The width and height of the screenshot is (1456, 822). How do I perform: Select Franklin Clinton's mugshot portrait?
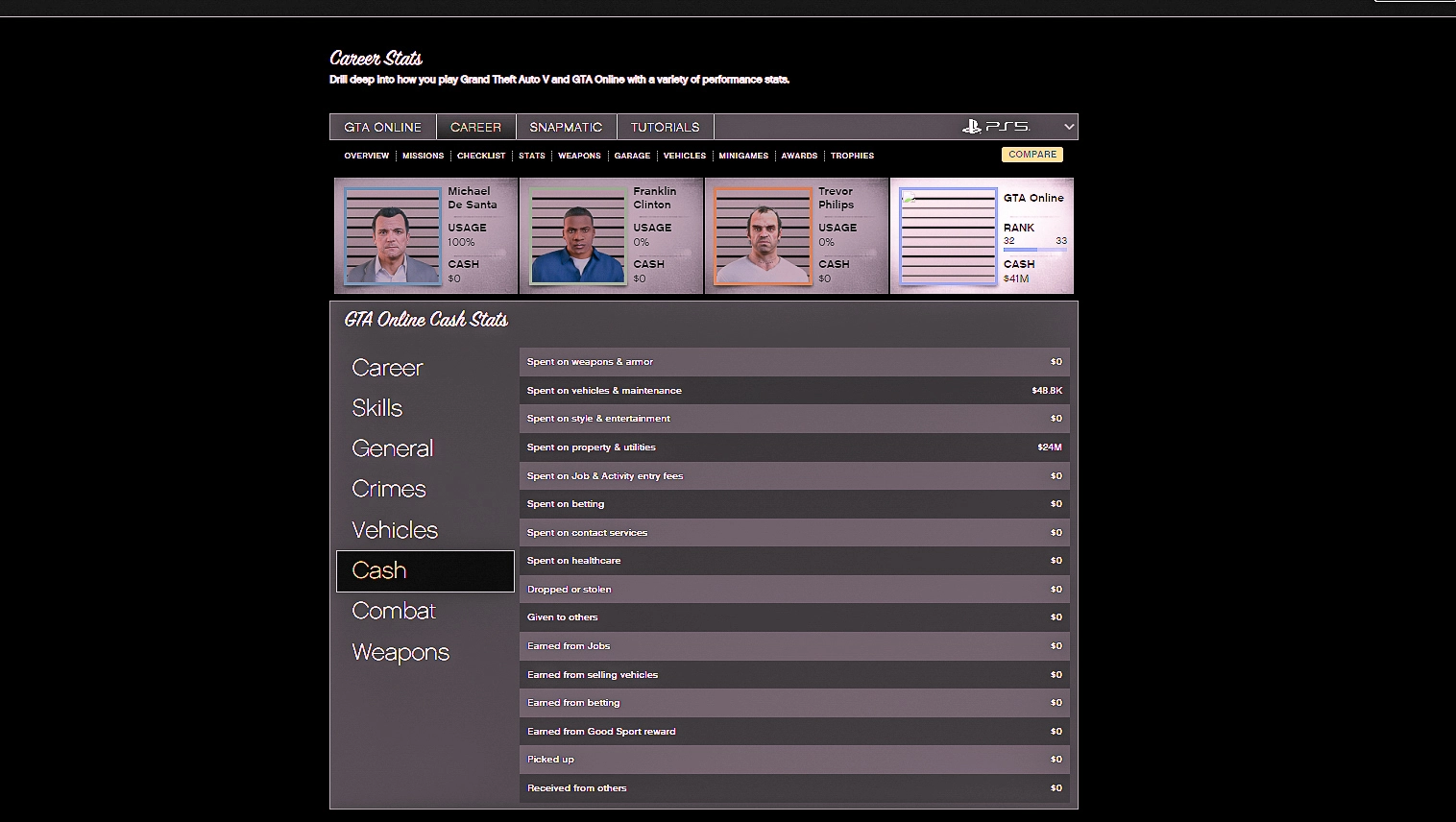577,235
